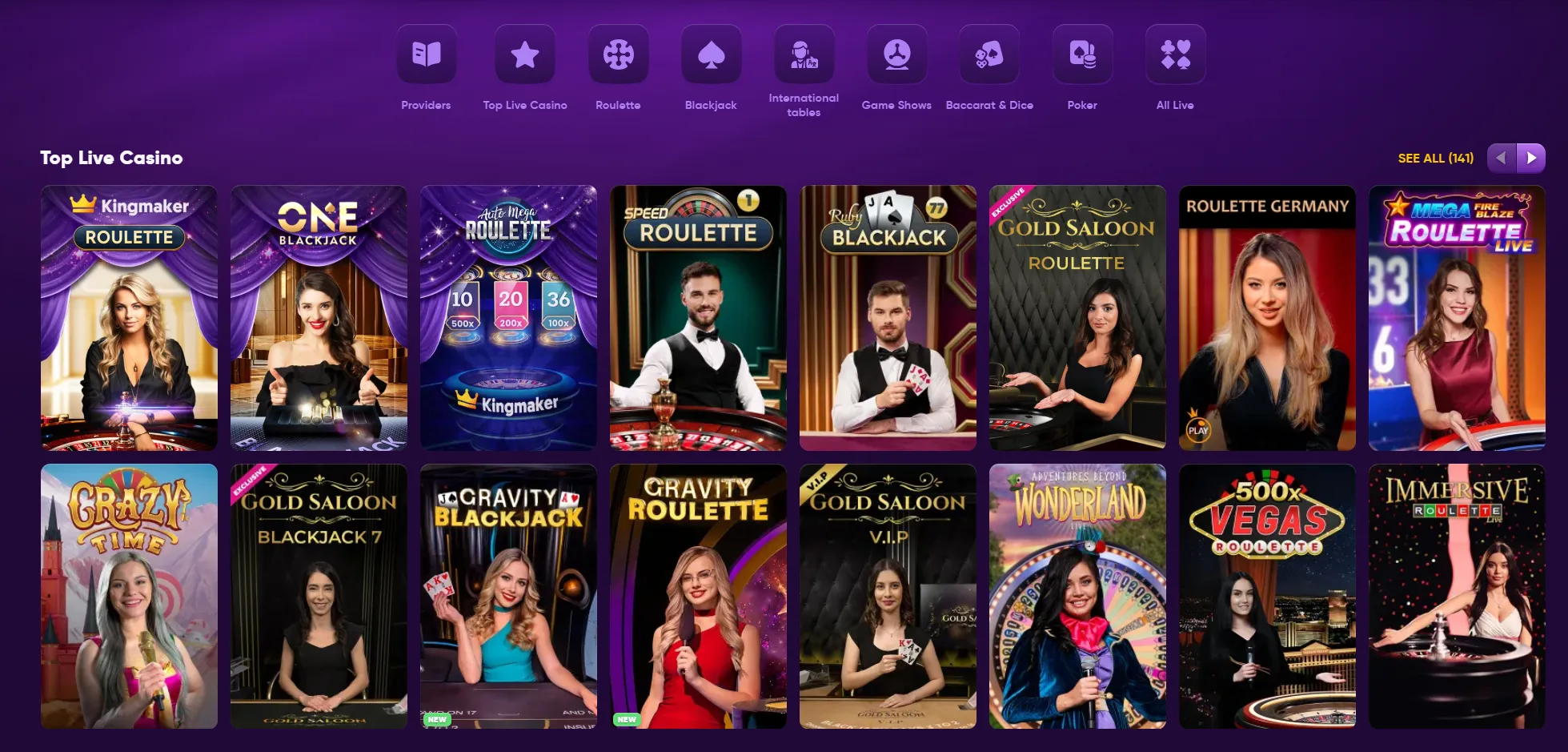Viewport: 1568px width, 752px height.
Task: Open the Baccarat & Dice icon
Action: (x=989, y=54)
